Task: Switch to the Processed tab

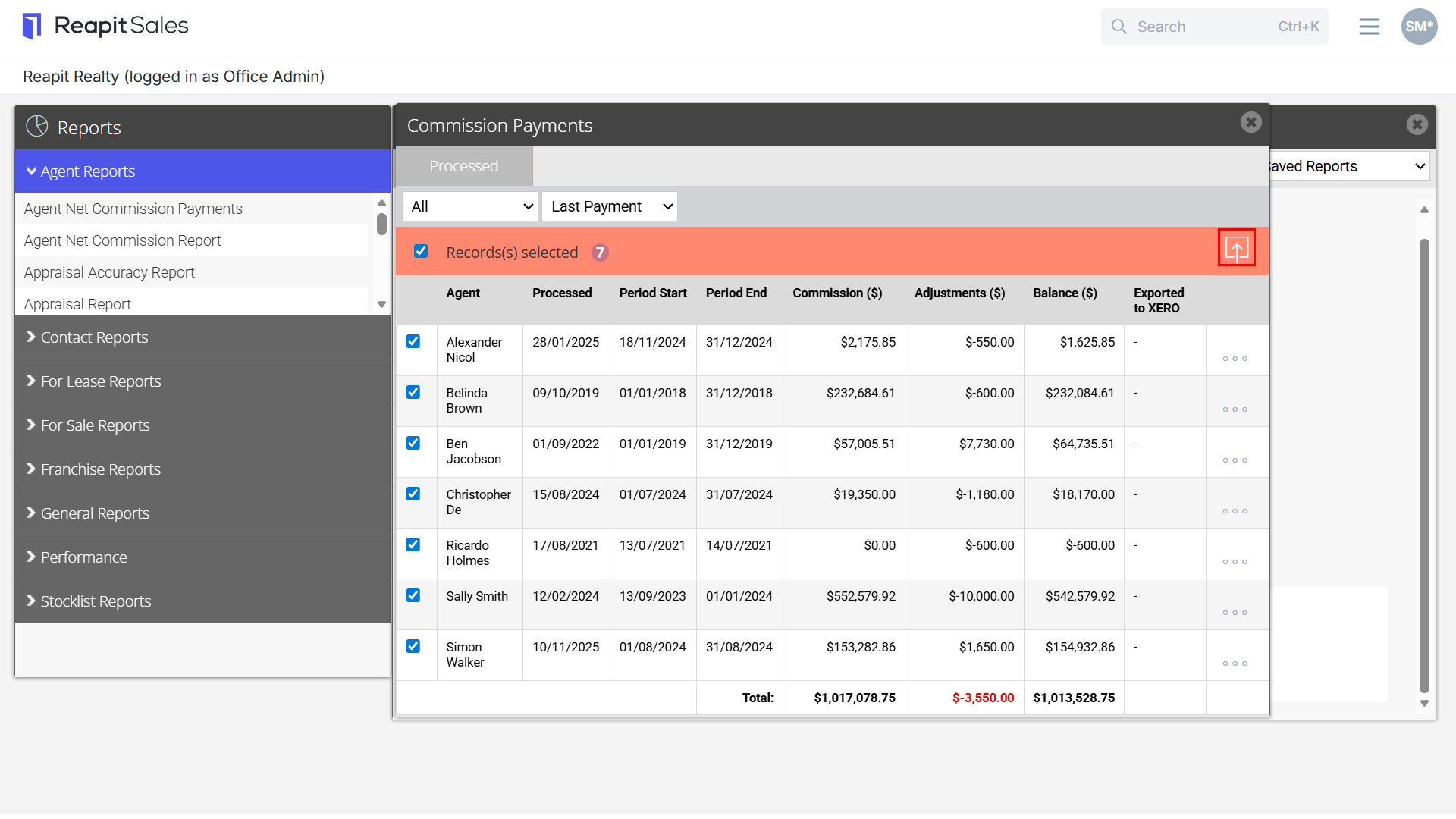Action: (464, 166)
